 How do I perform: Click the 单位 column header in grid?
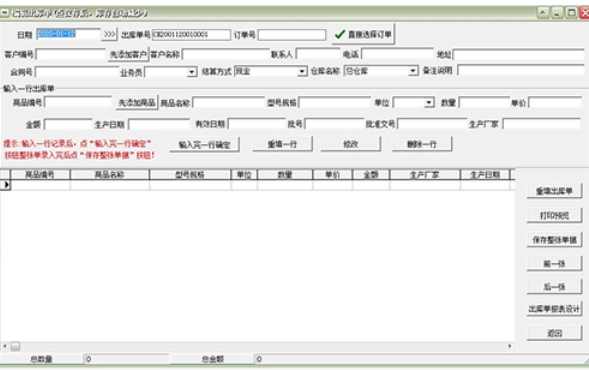click(x=244, y=175)
